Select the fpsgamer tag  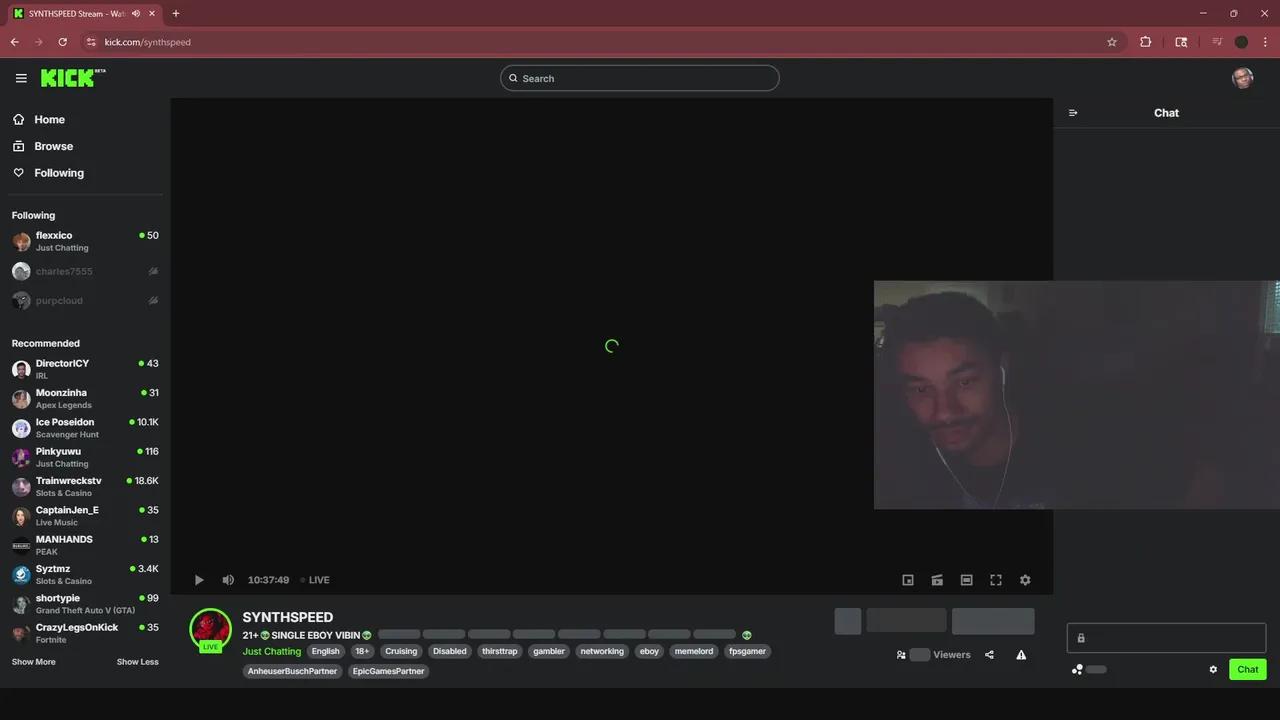pos(748,651)
